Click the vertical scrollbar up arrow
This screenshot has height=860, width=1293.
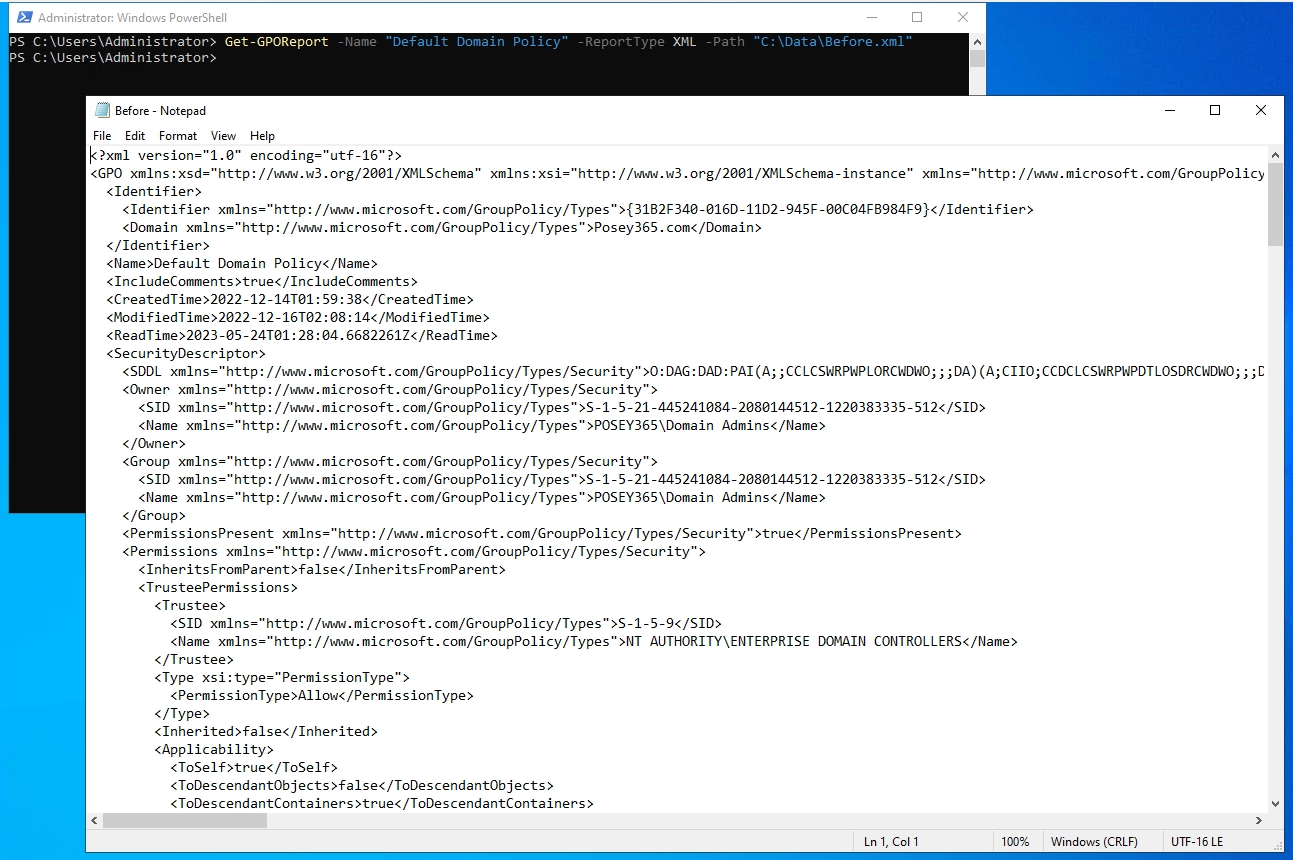point(1276,155)
